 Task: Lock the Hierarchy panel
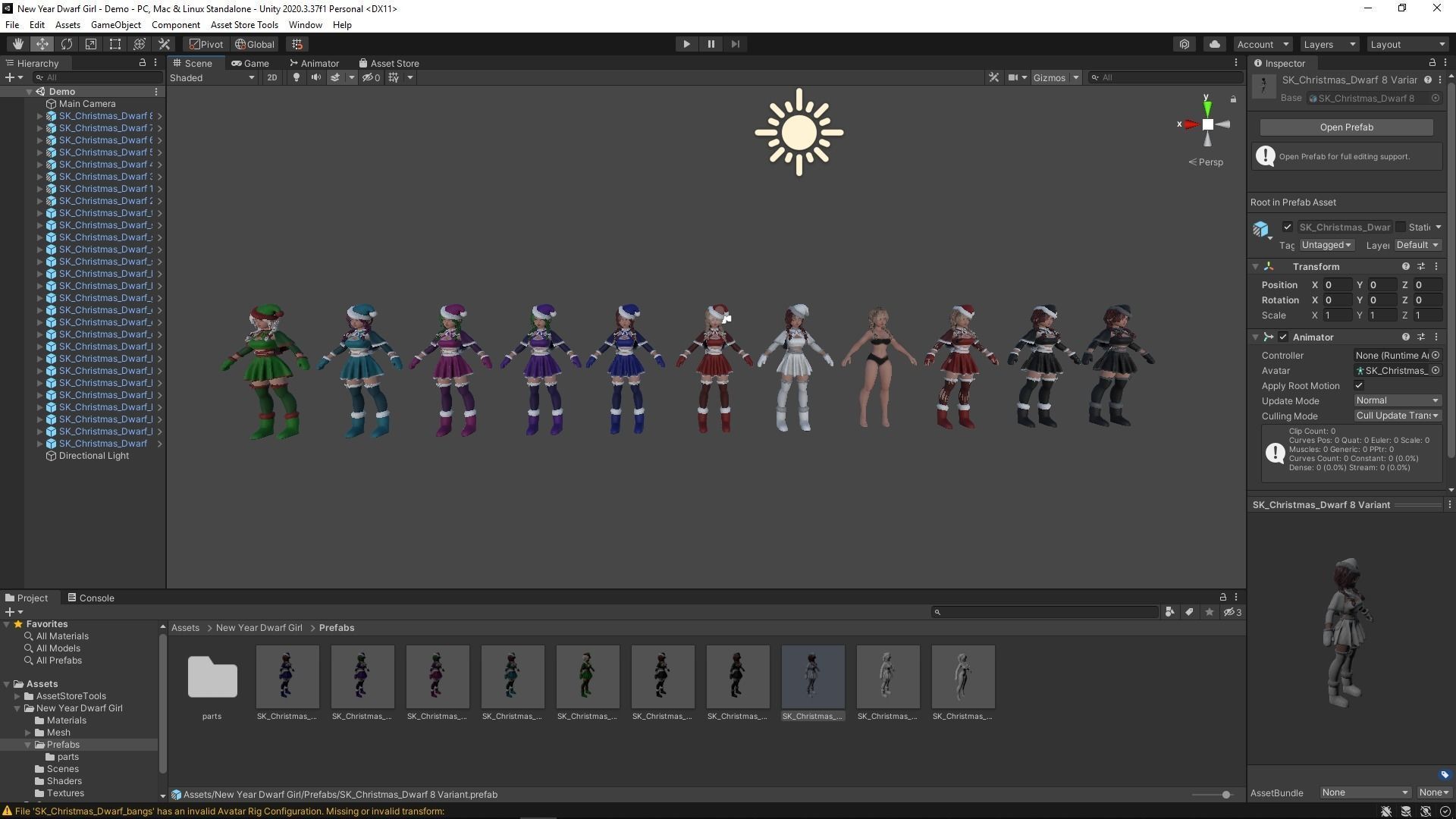tap(142, 63)
